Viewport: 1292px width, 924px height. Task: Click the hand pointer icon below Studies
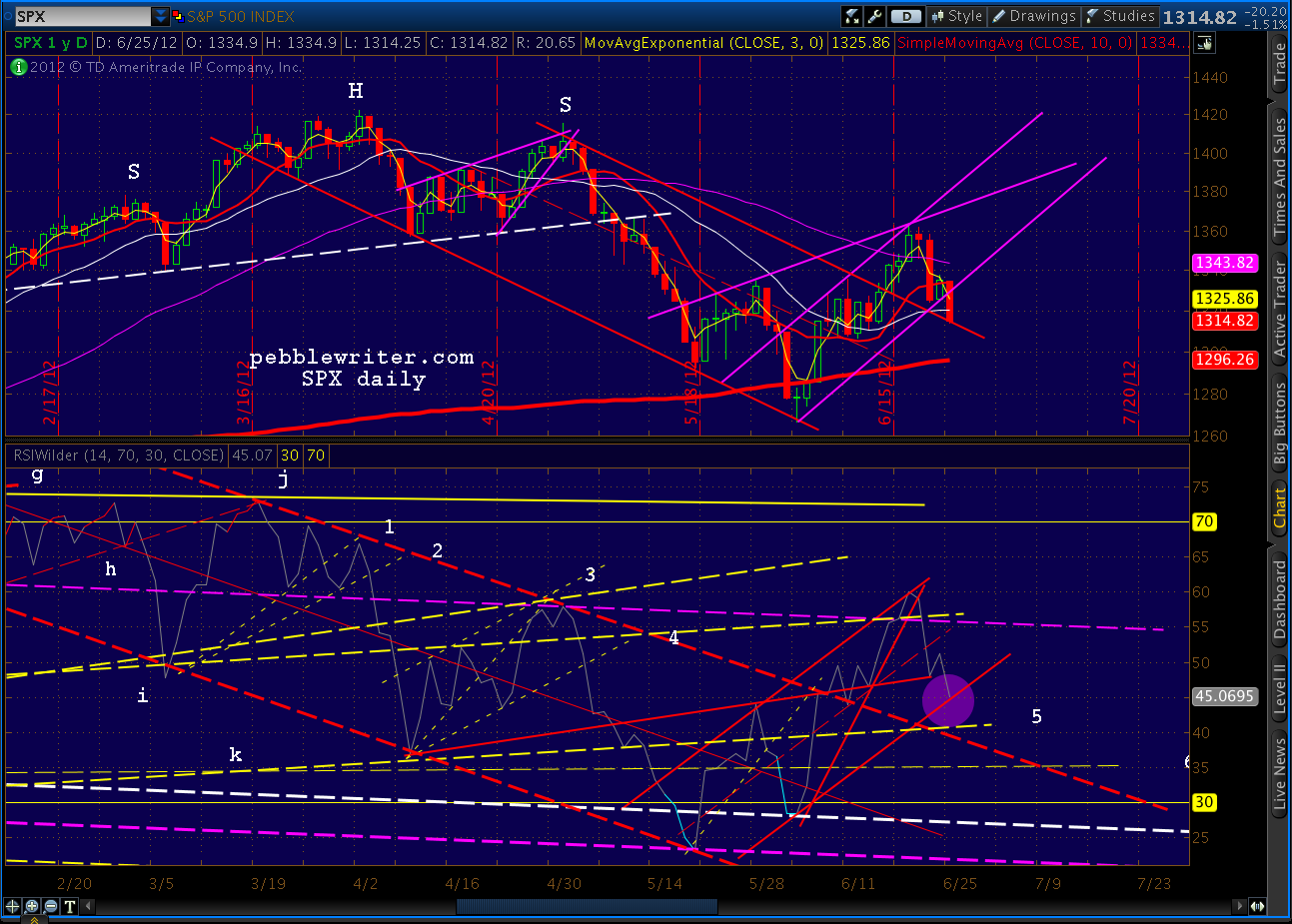[x=1204, y=43]
